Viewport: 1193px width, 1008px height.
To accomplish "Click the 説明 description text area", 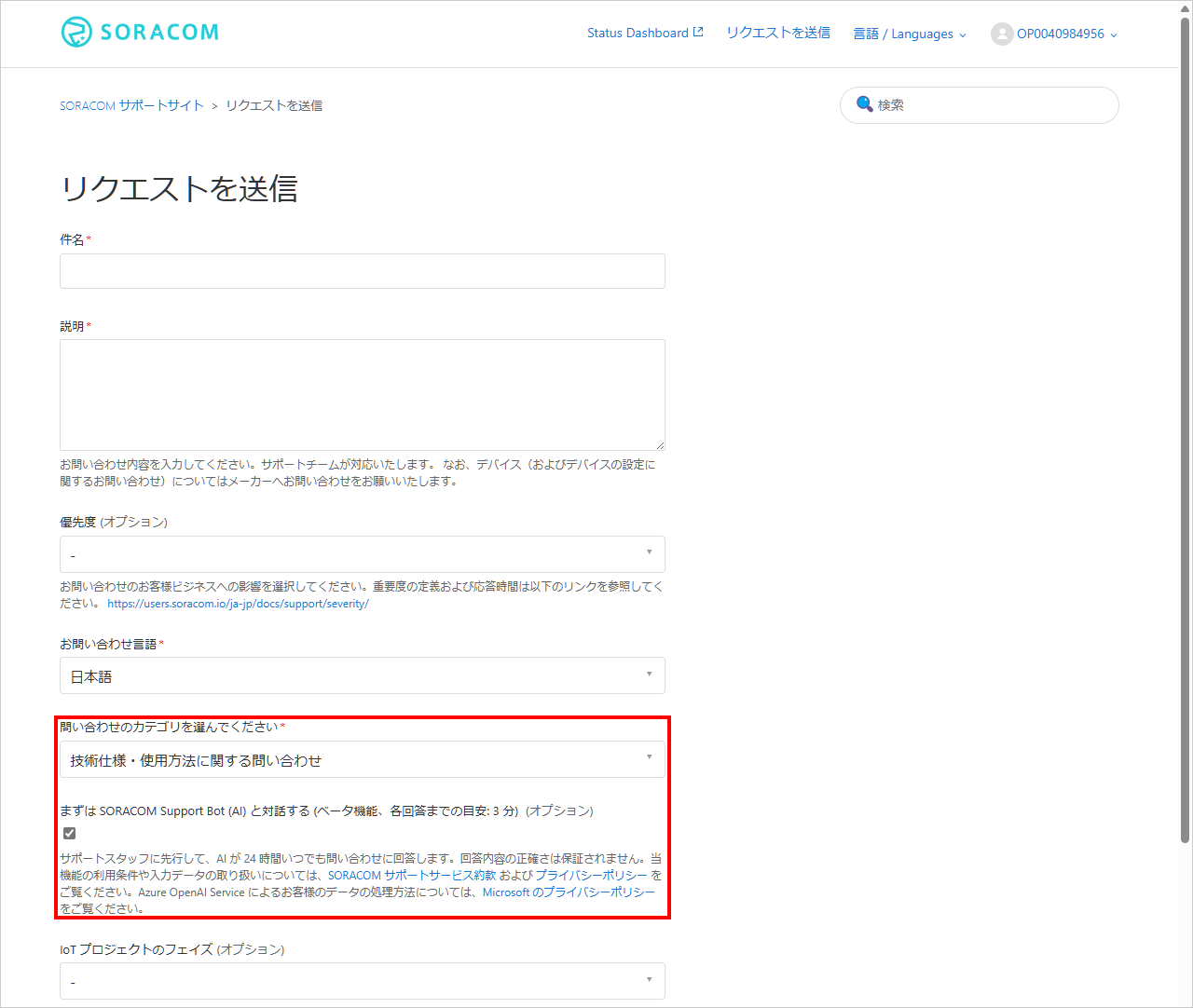I will pos(362,394).
